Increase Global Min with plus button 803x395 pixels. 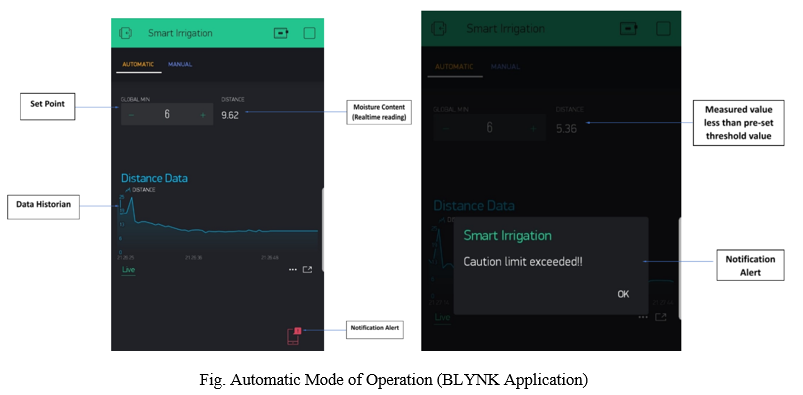point(203,115)
